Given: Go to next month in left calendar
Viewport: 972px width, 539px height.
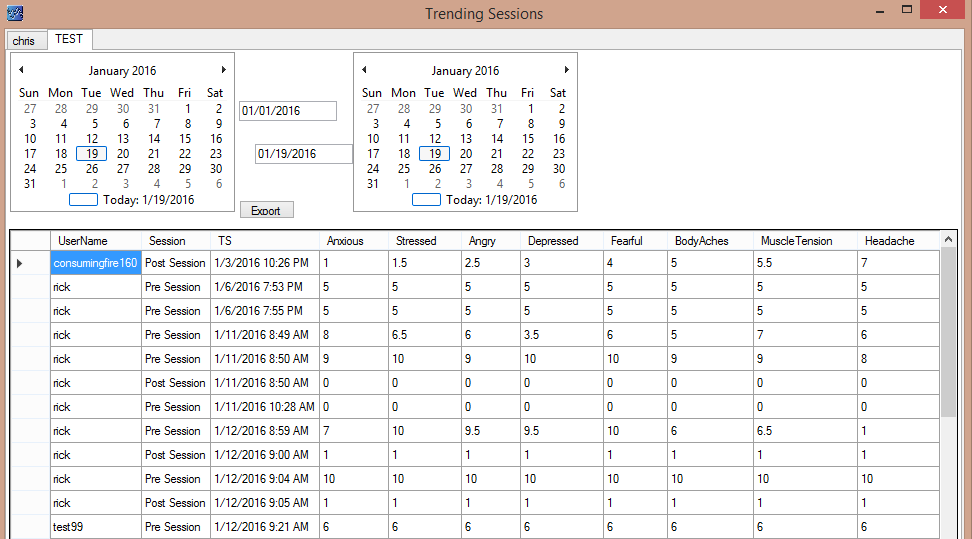Looking at the screenshot, I should (224, 69).
